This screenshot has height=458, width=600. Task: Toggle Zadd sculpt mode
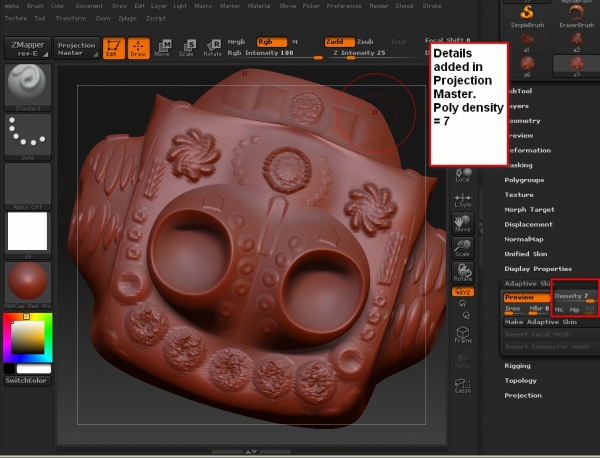pyautogui.click(x=339, y=42)
